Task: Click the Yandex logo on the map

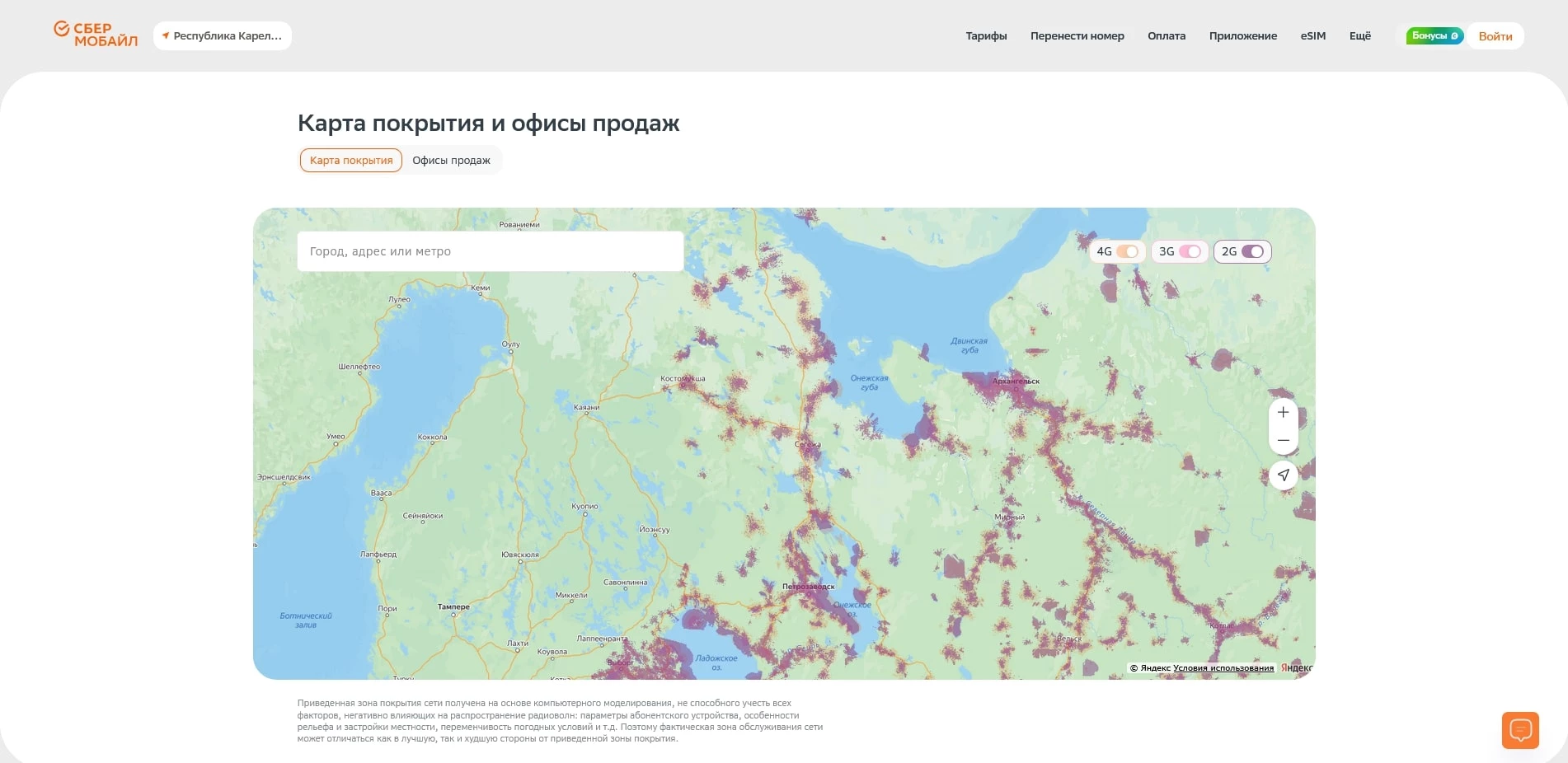Action: tap(1297, 668)
